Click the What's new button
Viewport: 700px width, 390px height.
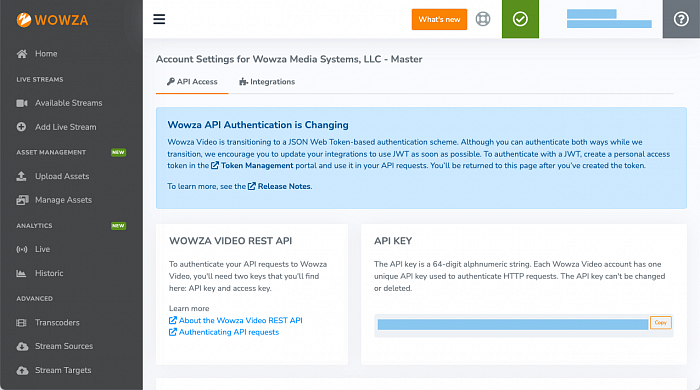[x=439, y=20]
